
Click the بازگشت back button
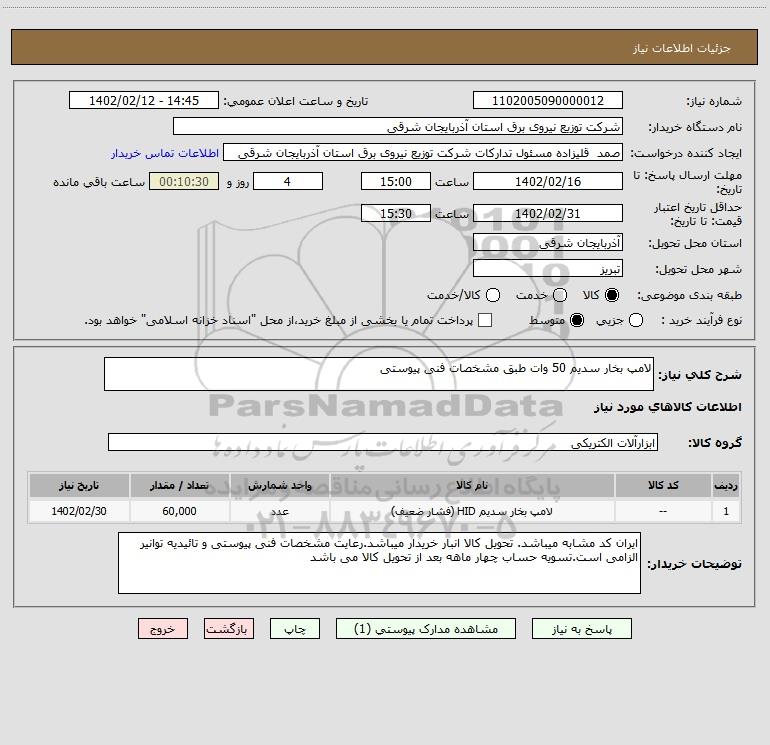pyautogui.click(x=229, y=629)
